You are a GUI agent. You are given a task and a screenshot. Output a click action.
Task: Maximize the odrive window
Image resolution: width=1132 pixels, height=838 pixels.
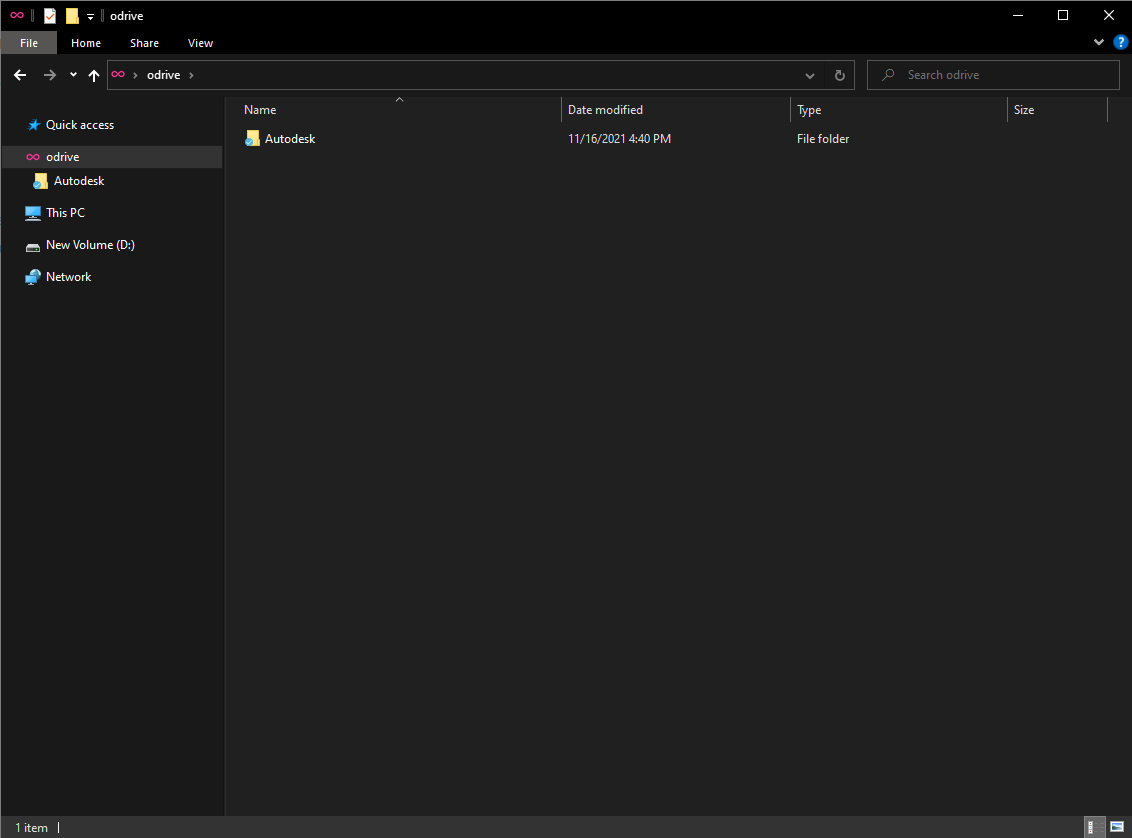point(1063,15)
